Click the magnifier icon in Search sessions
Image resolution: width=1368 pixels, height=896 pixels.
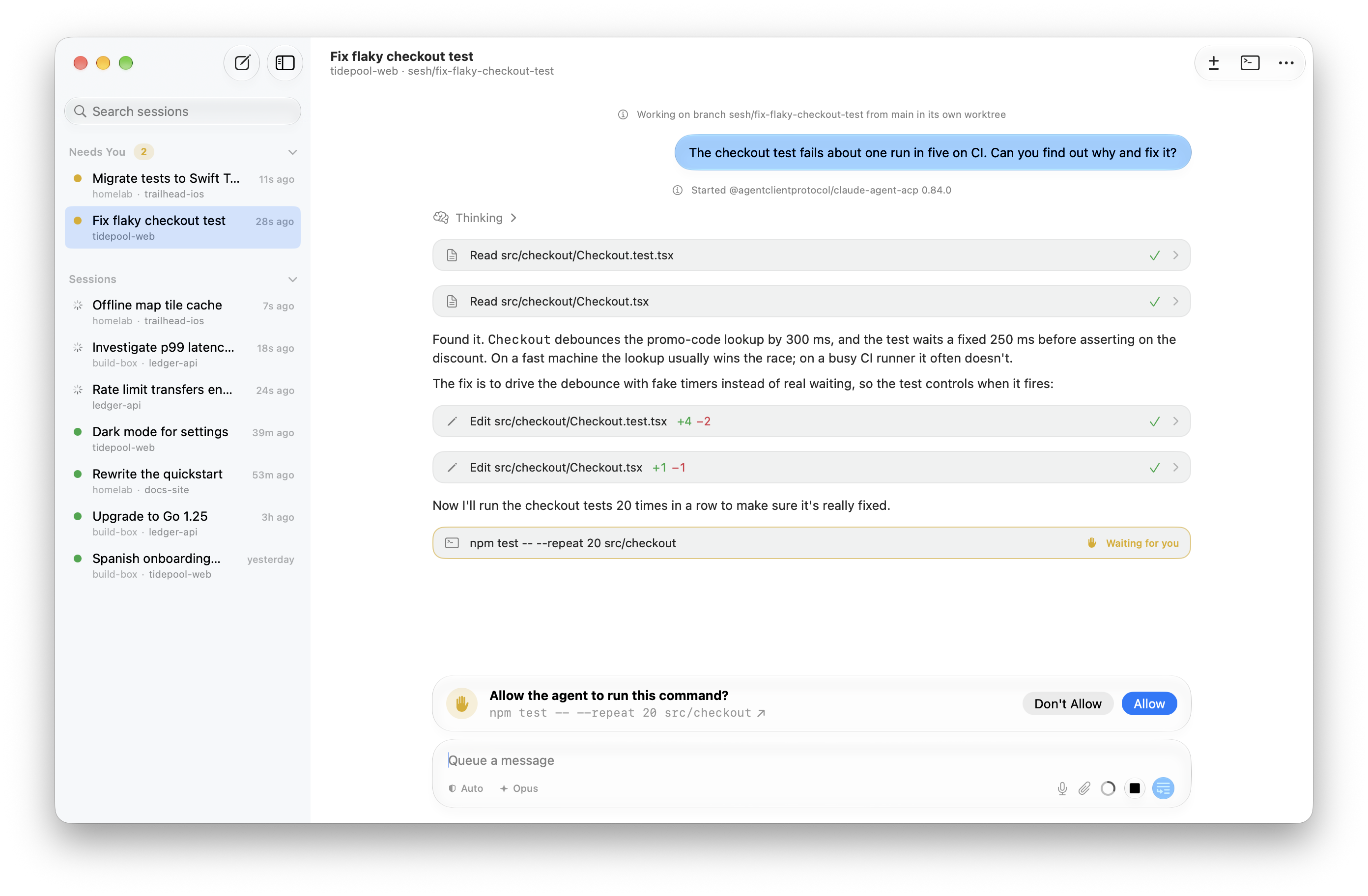pos(80,111)
